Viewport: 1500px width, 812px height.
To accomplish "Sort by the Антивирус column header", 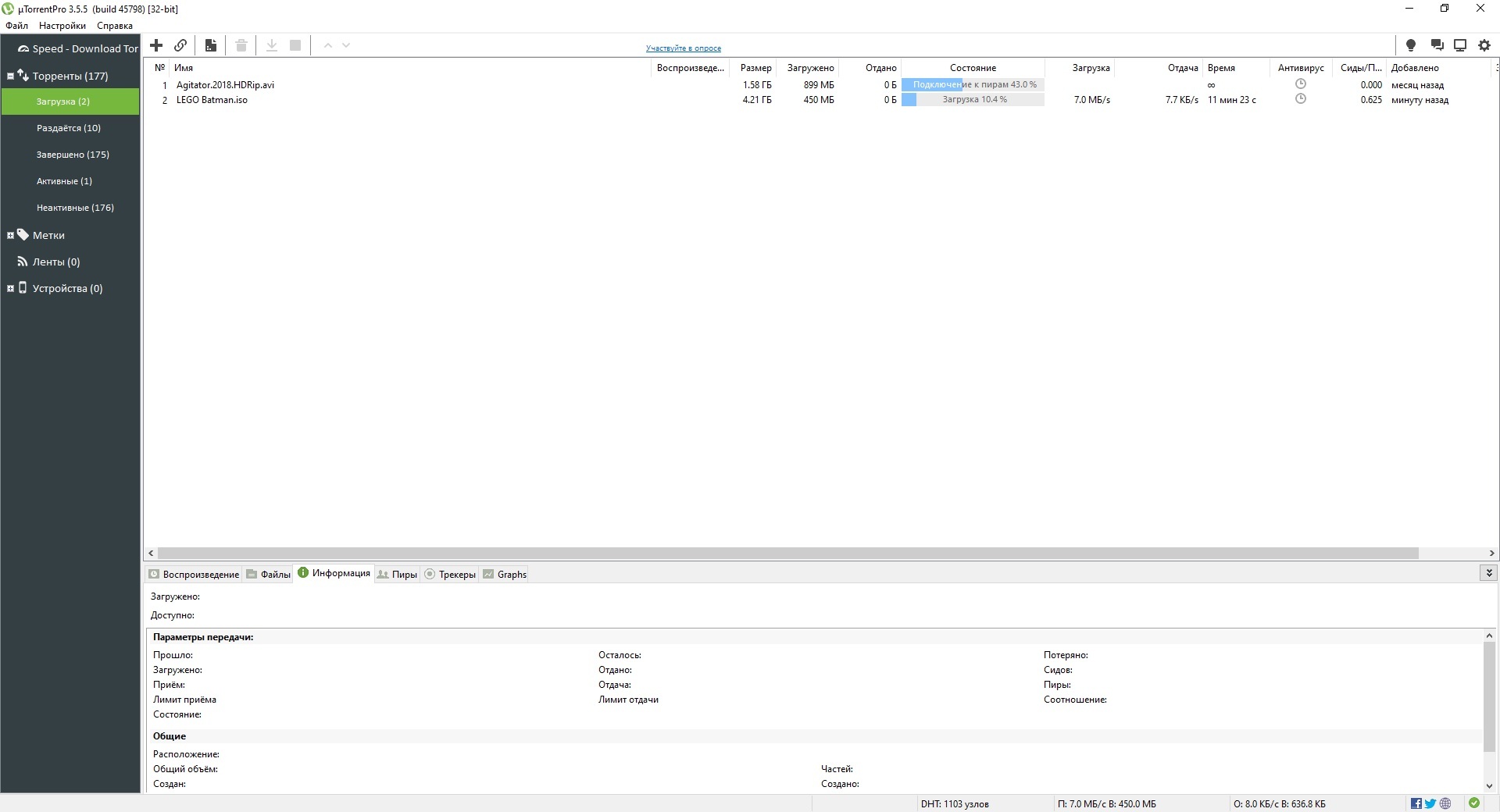I will point(1301,68).
